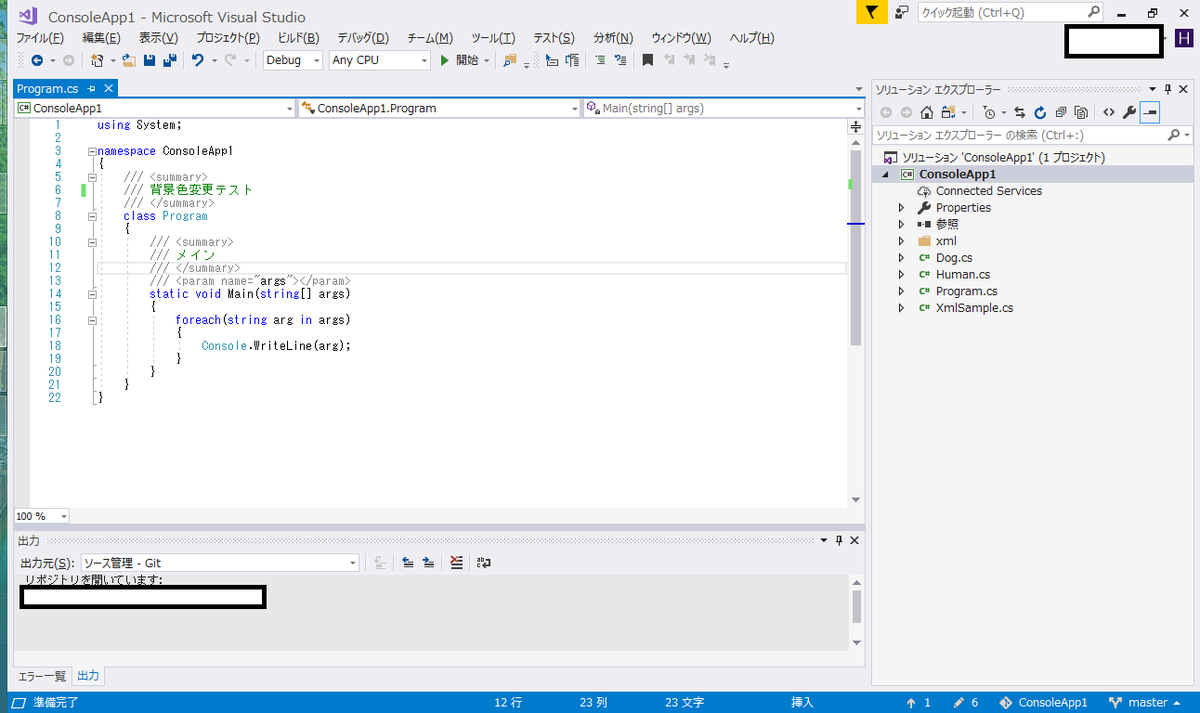
Task: Click the View Code icon in Solution Explorer
Action: [x=1108, y=112]
